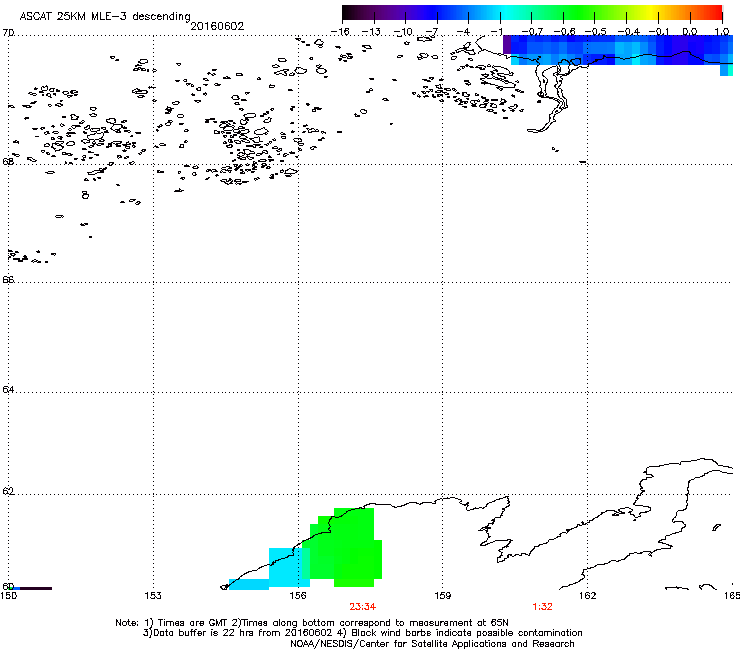Viewport: 740px width, 650px height.
Task: Click the -0.7 color scale label
Action: pyautogui.click(x=532, y=32)
